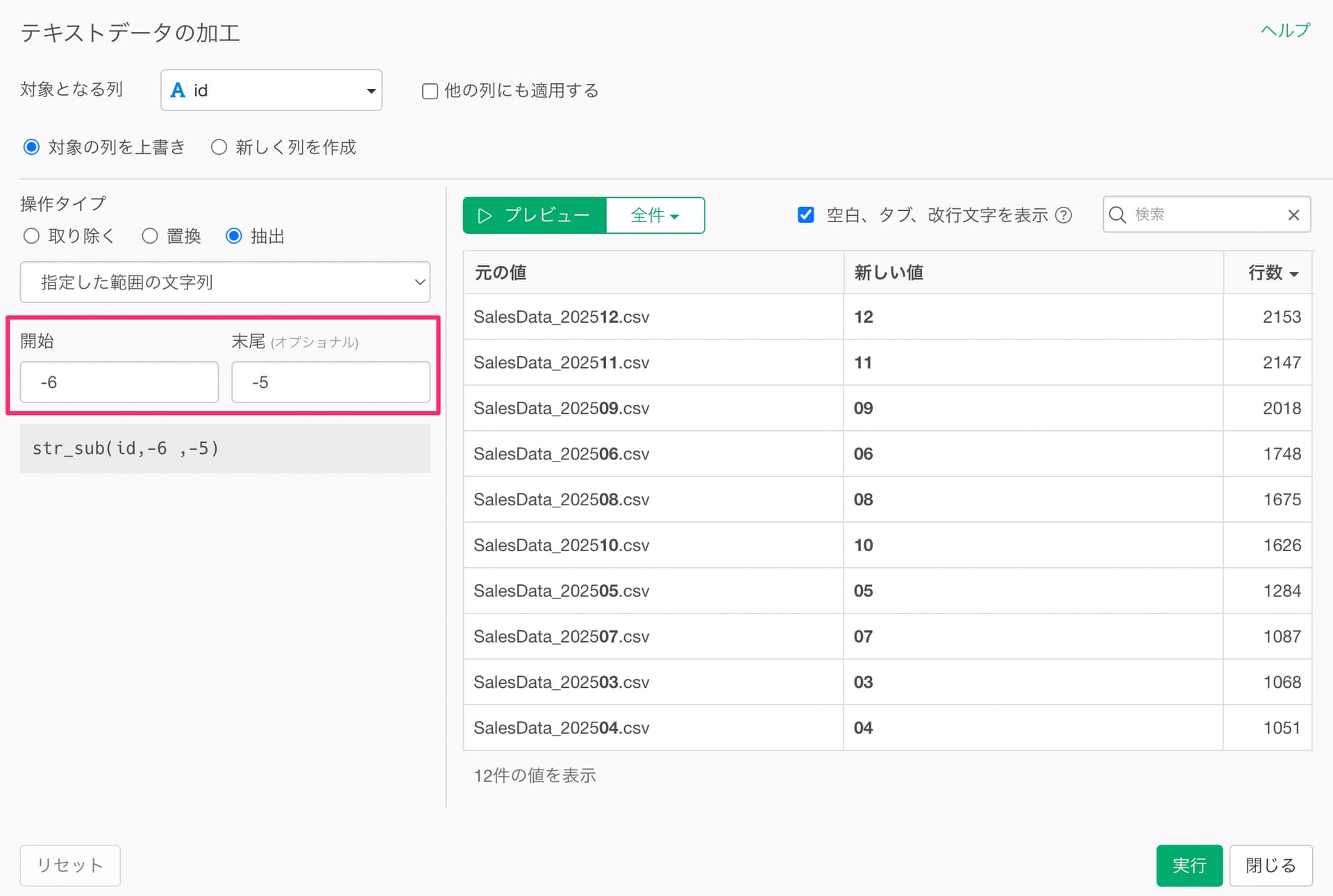Click the column type A icon
The image size is (1333, 896).
(x=178, y=90)
